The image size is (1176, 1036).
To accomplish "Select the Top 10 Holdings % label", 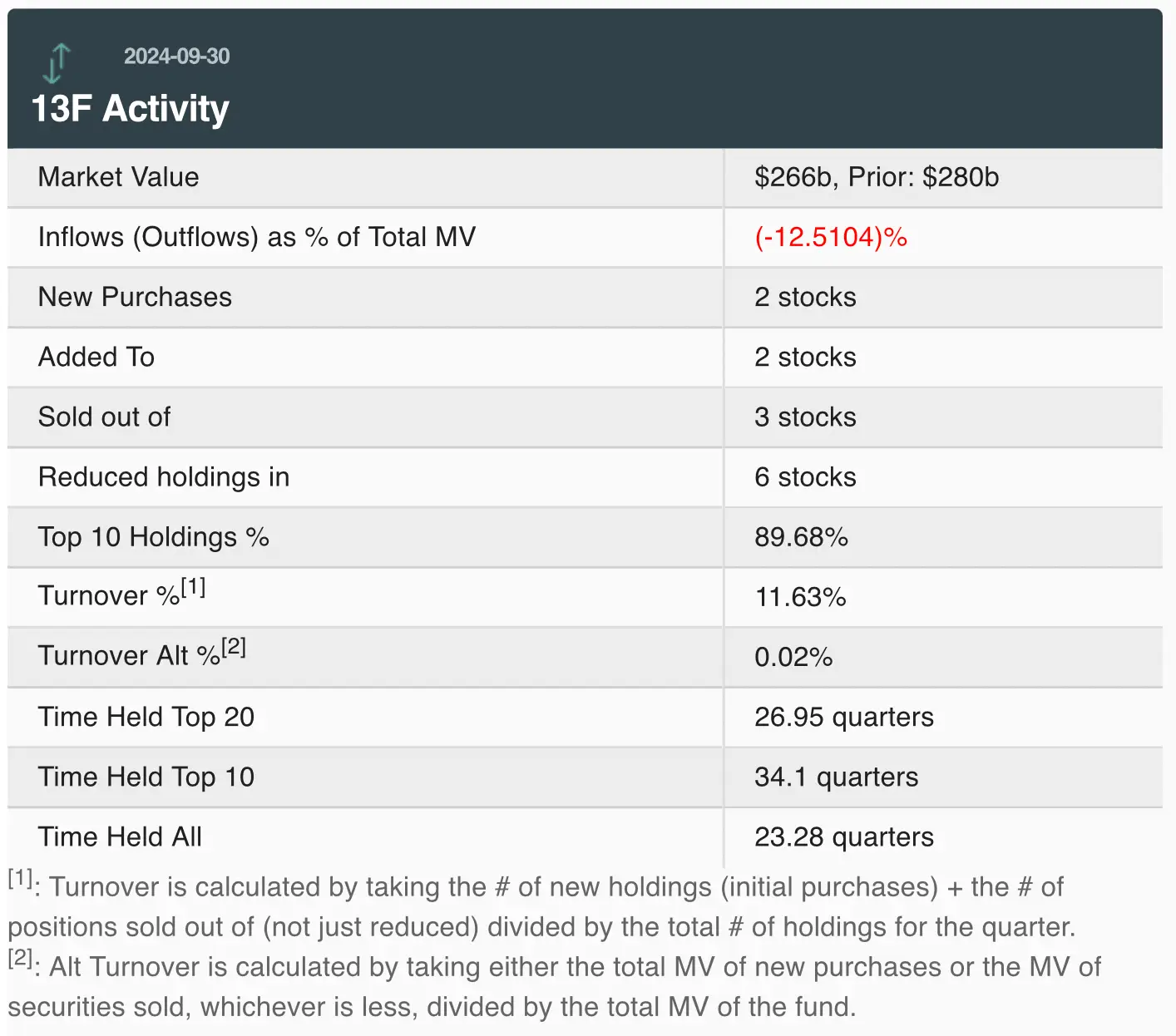I will [x=153, y=537].
